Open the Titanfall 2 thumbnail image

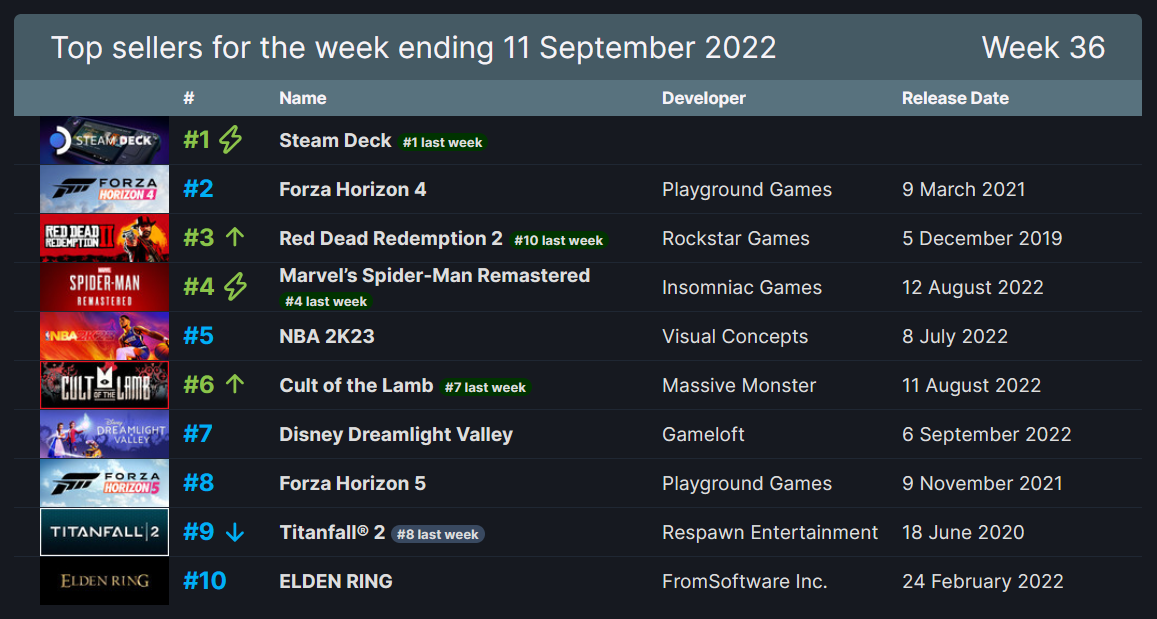click(x=104, y=532)
